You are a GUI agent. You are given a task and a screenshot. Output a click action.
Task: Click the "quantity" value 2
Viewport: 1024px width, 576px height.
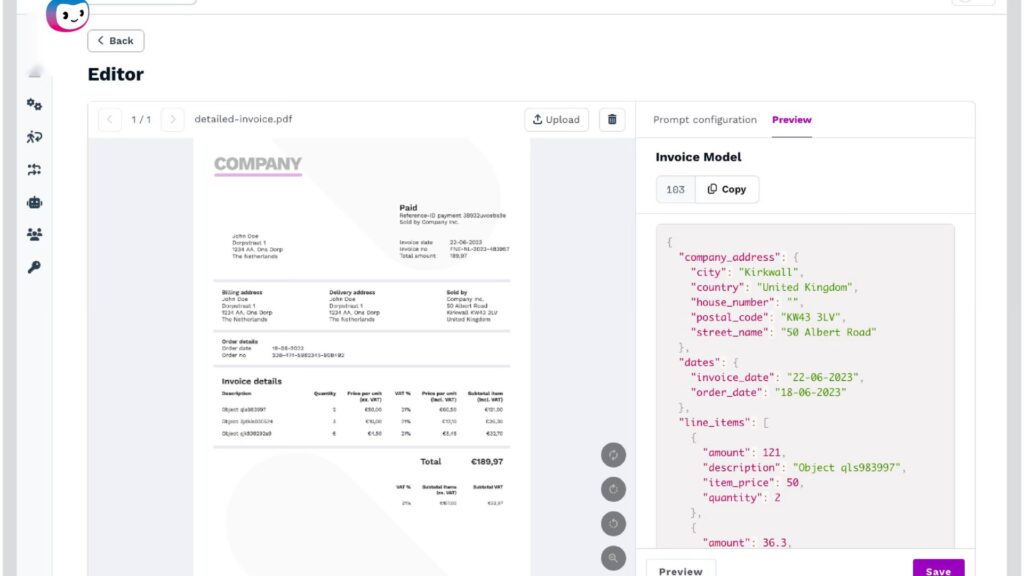(777, 498)
